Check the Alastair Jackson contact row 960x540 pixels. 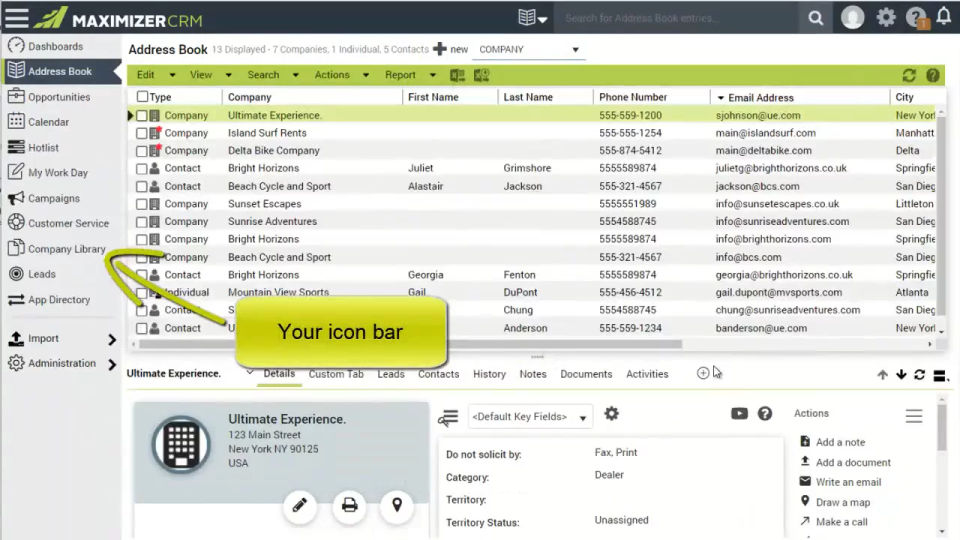coord(141,186)
